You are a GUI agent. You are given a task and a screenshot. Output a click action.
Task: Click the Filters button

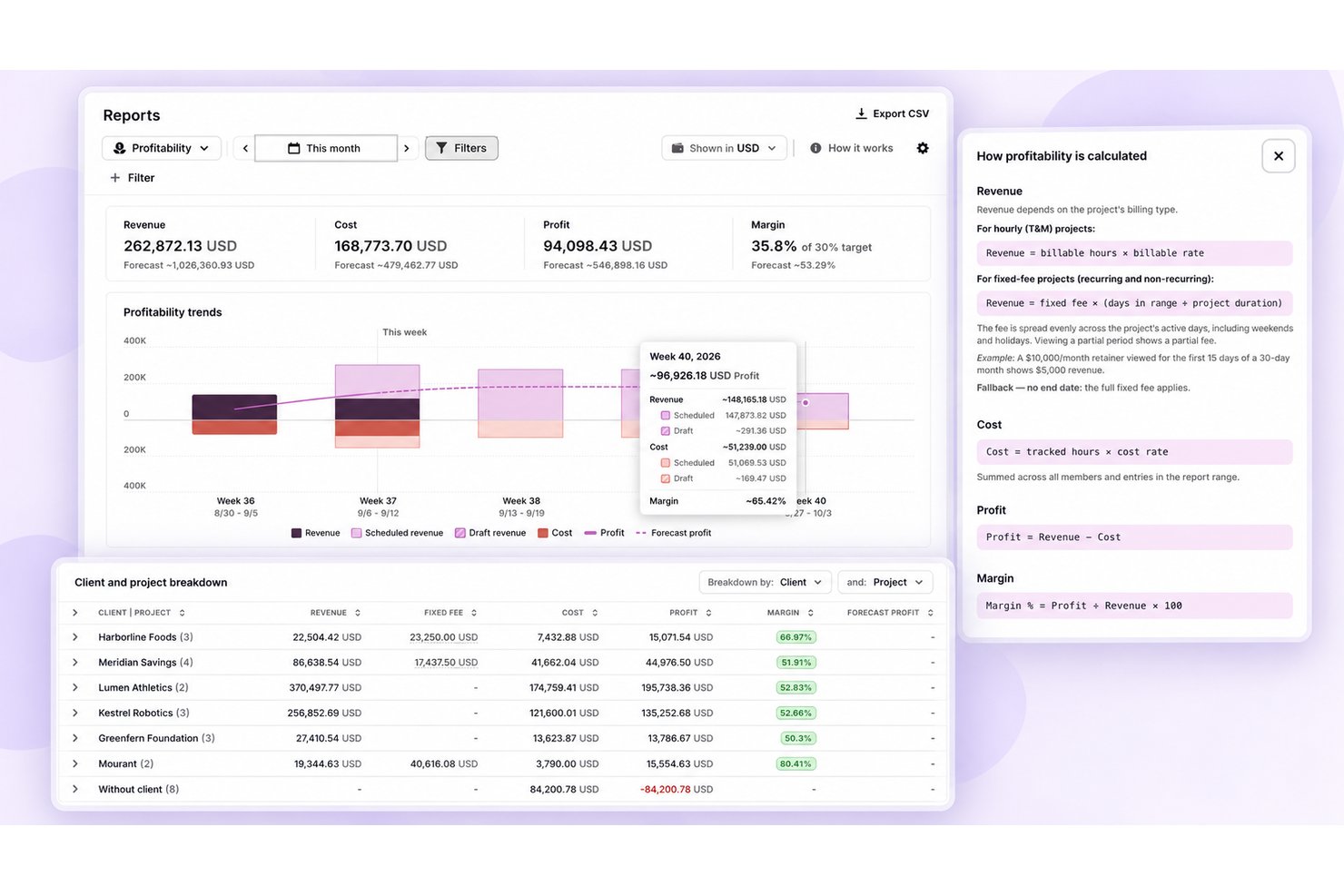[x=461, y=148]
